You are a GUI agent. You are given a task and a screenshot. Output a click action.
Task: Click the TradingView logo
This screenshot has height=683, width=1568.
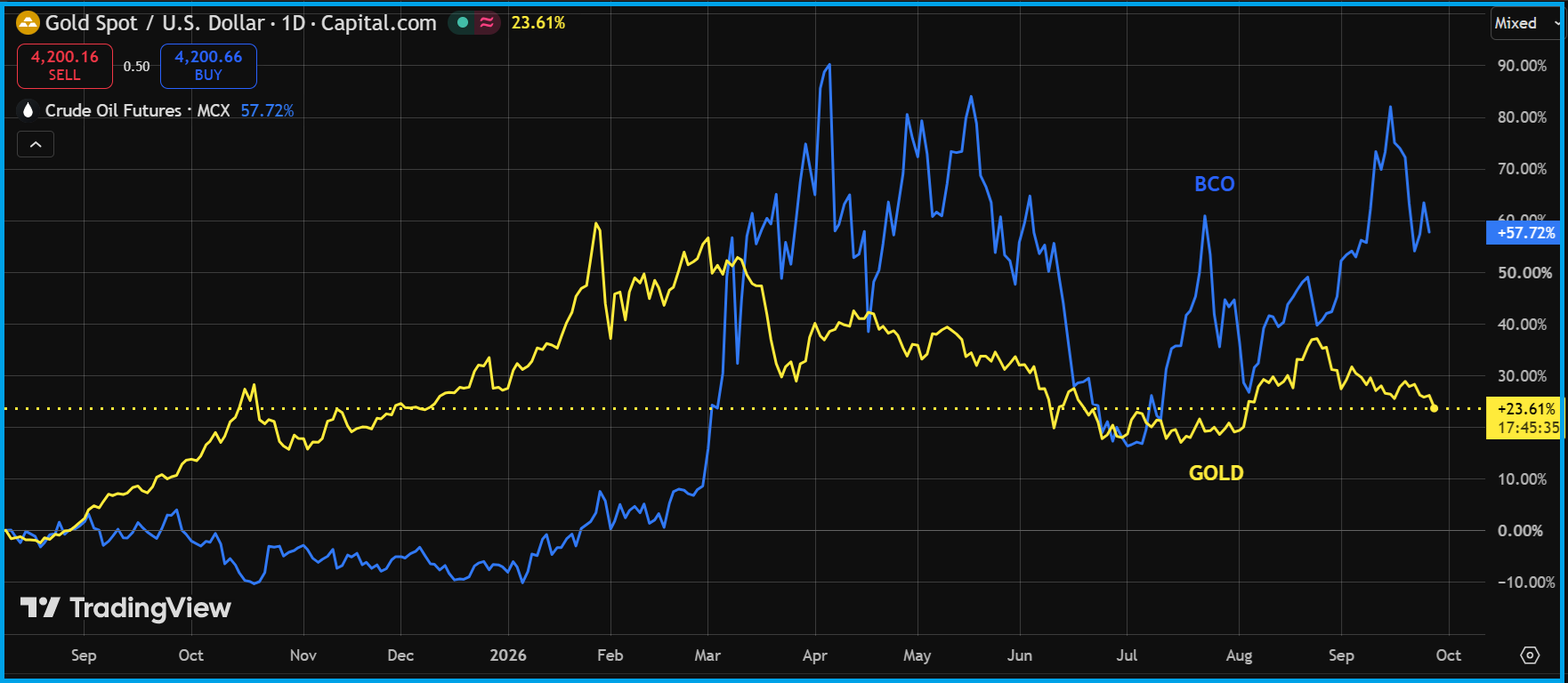(x=125, y=607)
